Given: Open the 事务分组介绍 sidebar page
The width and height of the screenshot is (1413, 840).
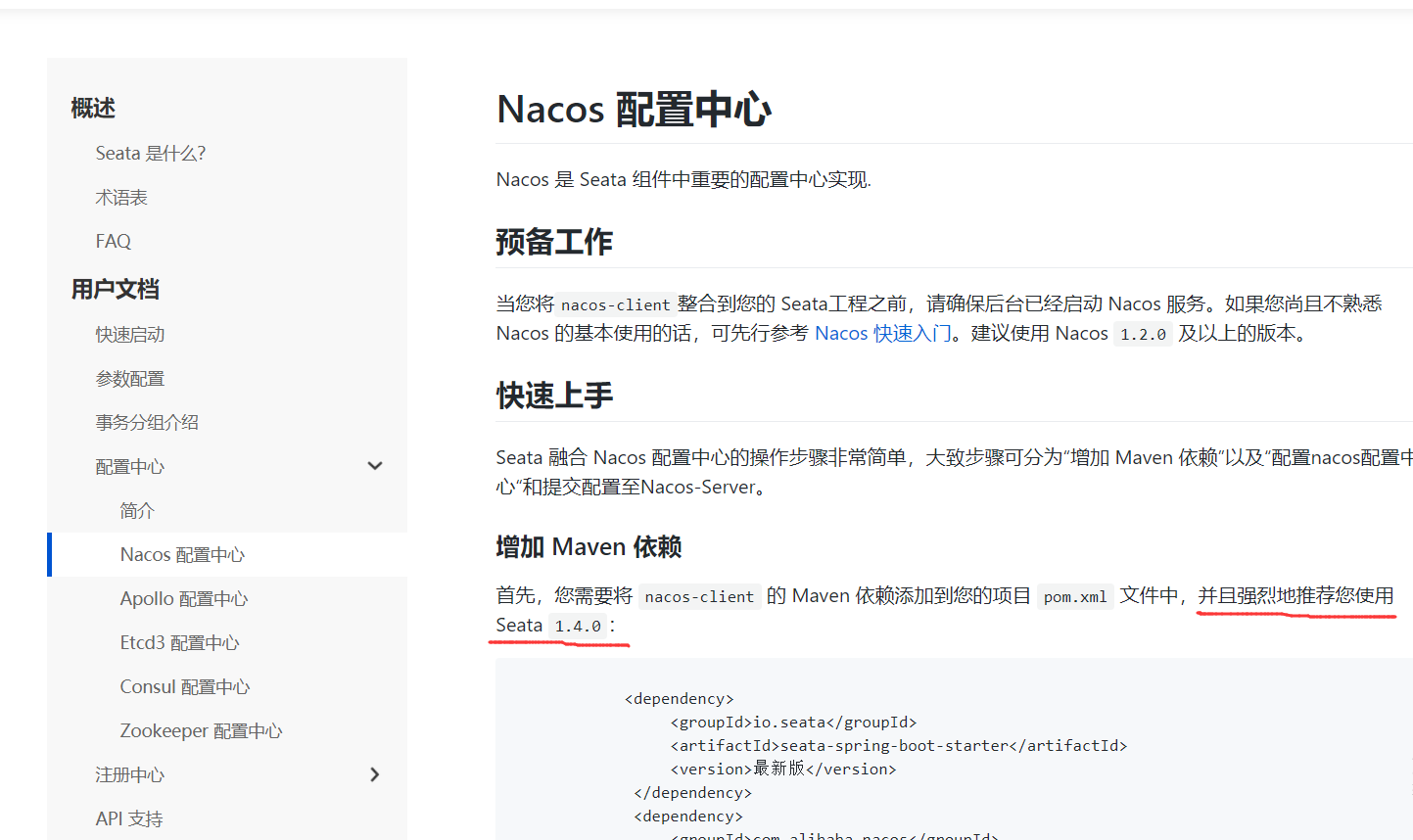Looking at the screenshot, I should [147, 422].
